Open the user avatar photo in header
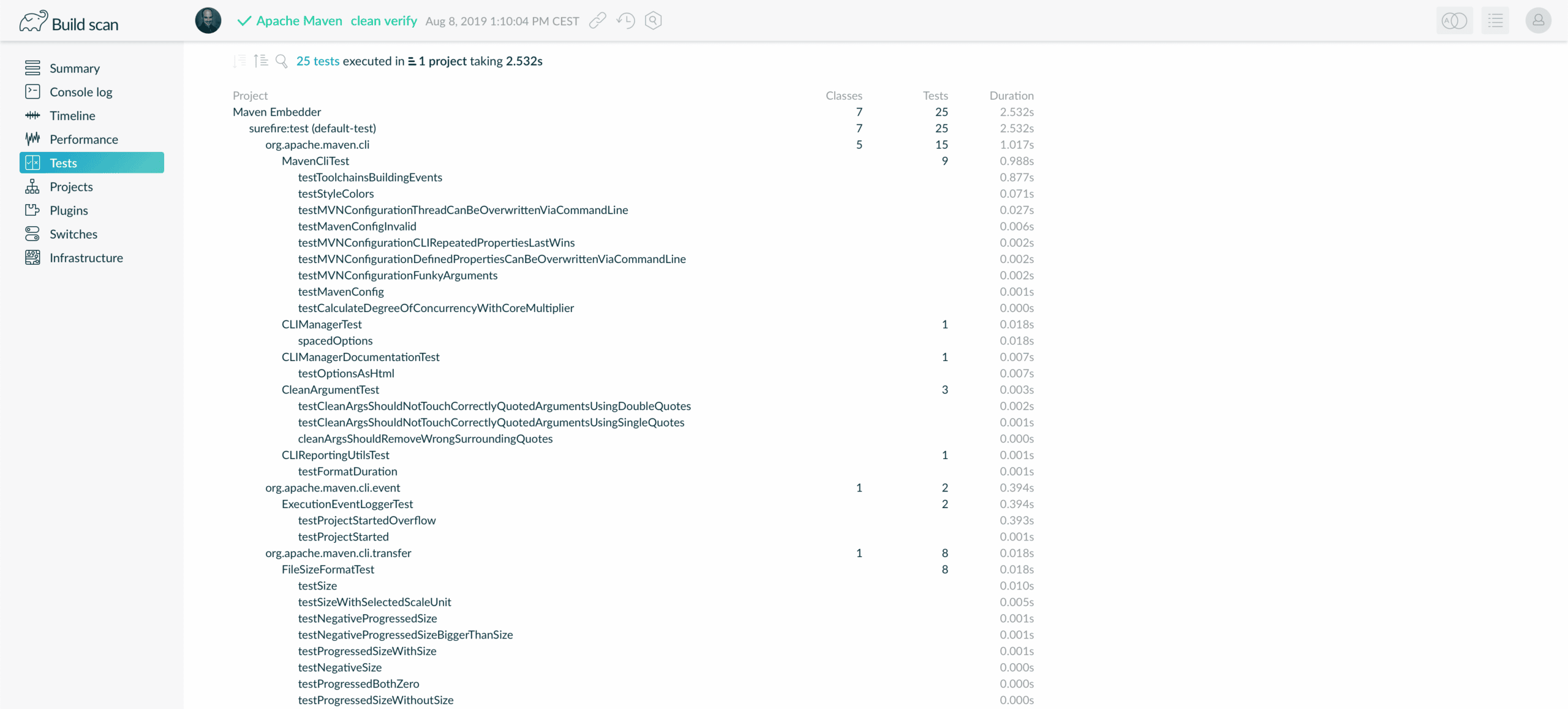This screenshot has width=1568, height=709. 208,21
